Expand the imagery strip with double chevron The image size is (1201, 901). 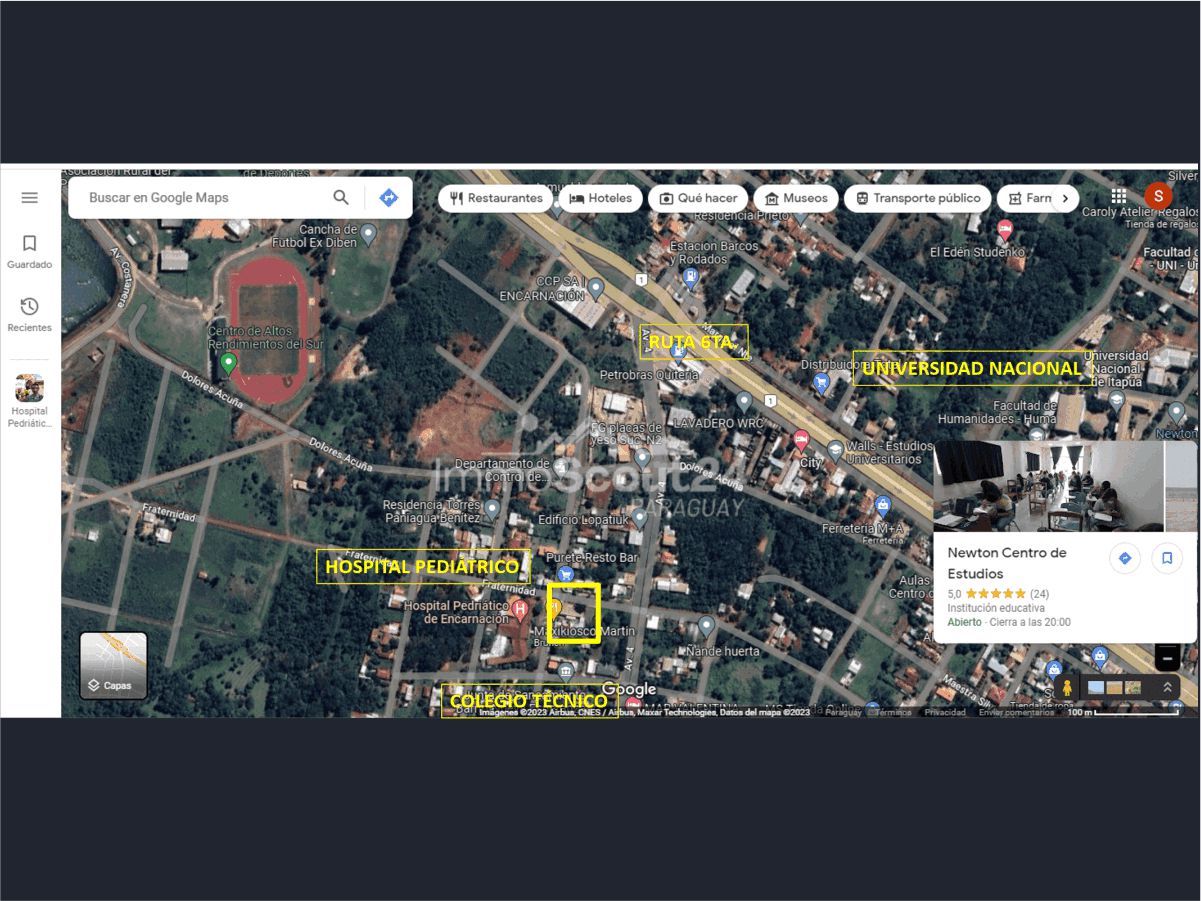[1167, 688]
